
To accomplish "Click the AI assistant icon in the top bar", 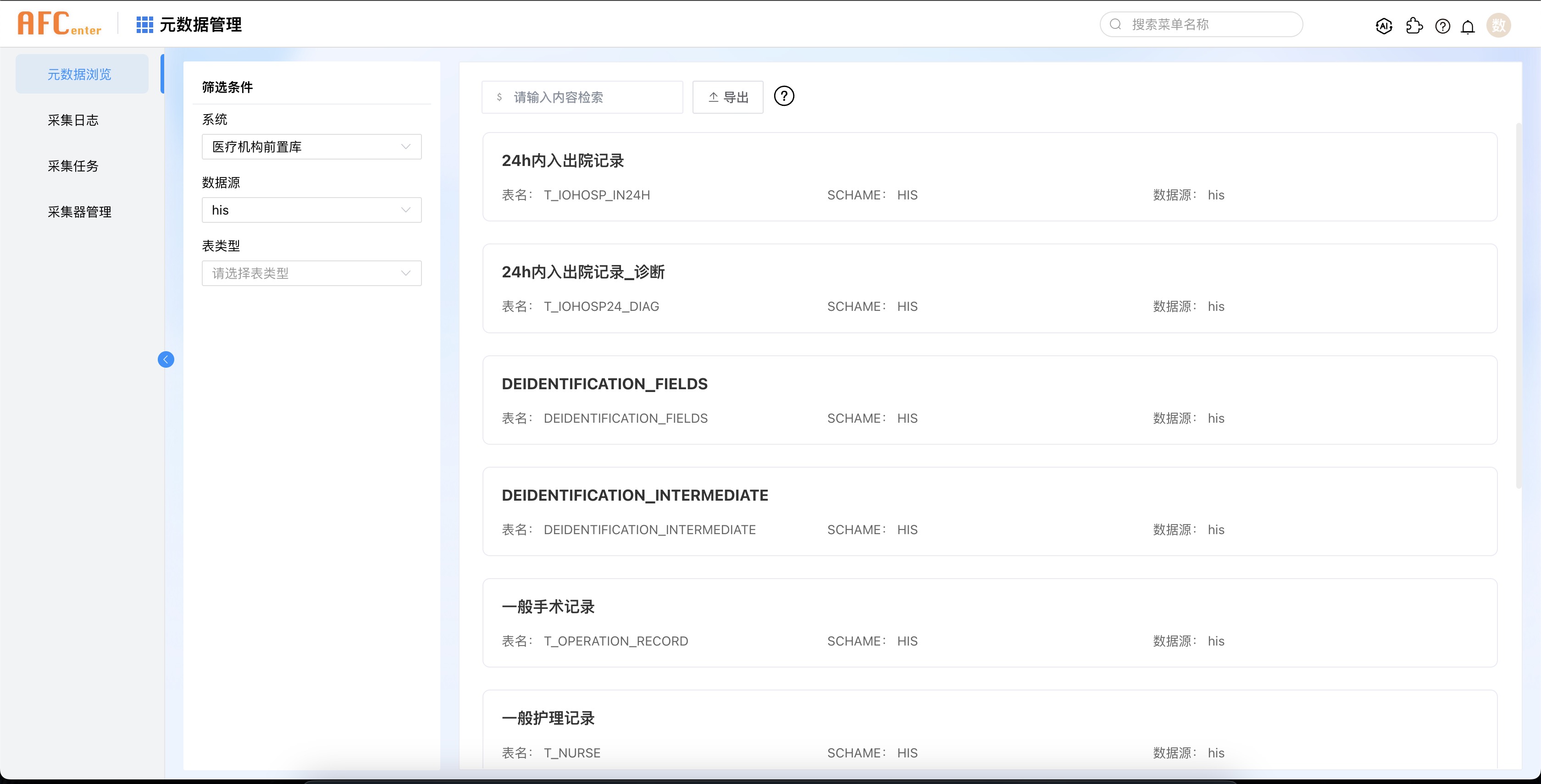I will pos(1384,25).
